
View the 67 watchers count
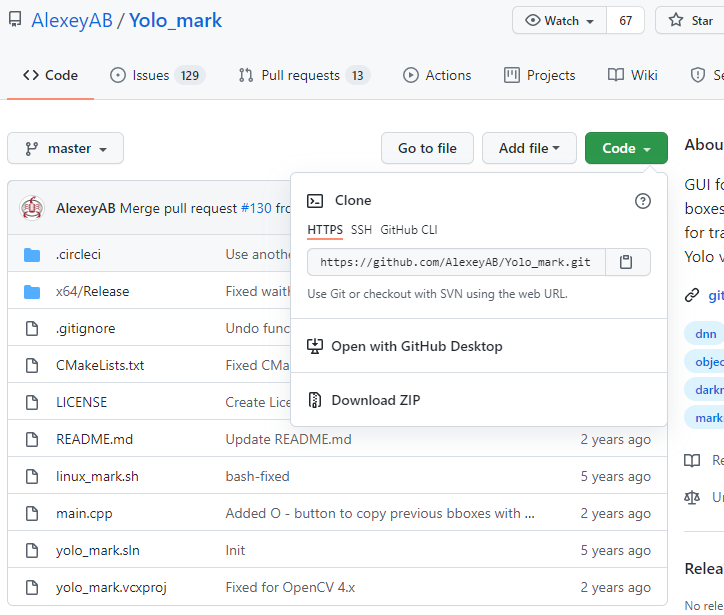626,20
